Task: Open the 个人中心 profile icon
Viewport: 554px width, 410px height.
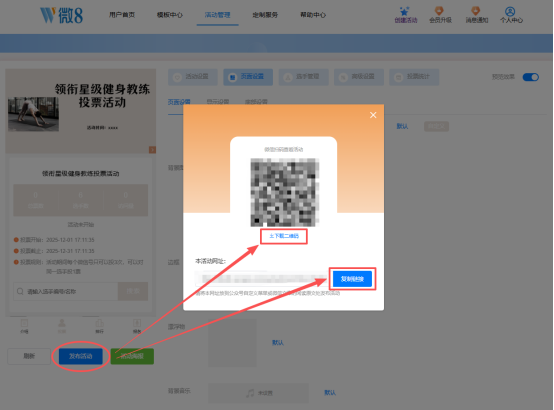Action: [x=510, y=11]
